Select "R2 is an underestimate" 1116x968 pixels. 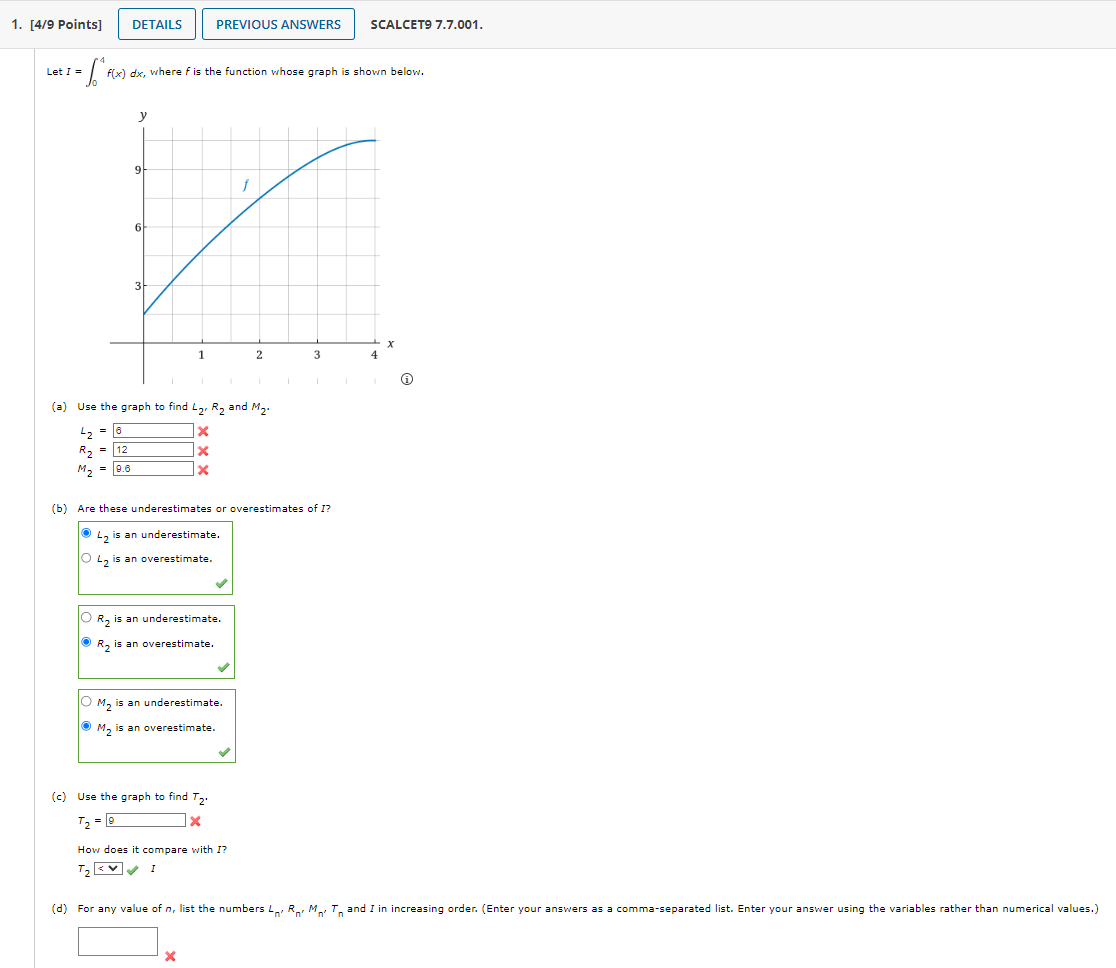[x=85, y=618]
